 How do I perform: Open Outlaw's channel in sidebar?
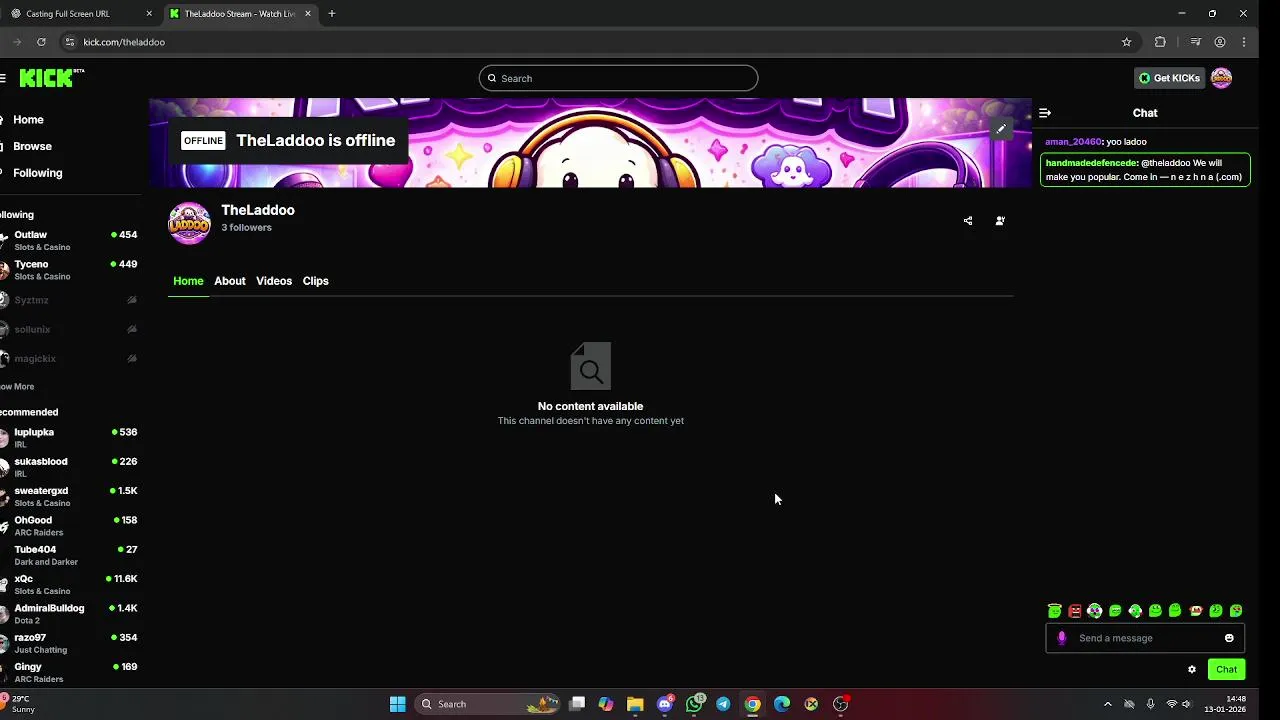pos(69,240)
